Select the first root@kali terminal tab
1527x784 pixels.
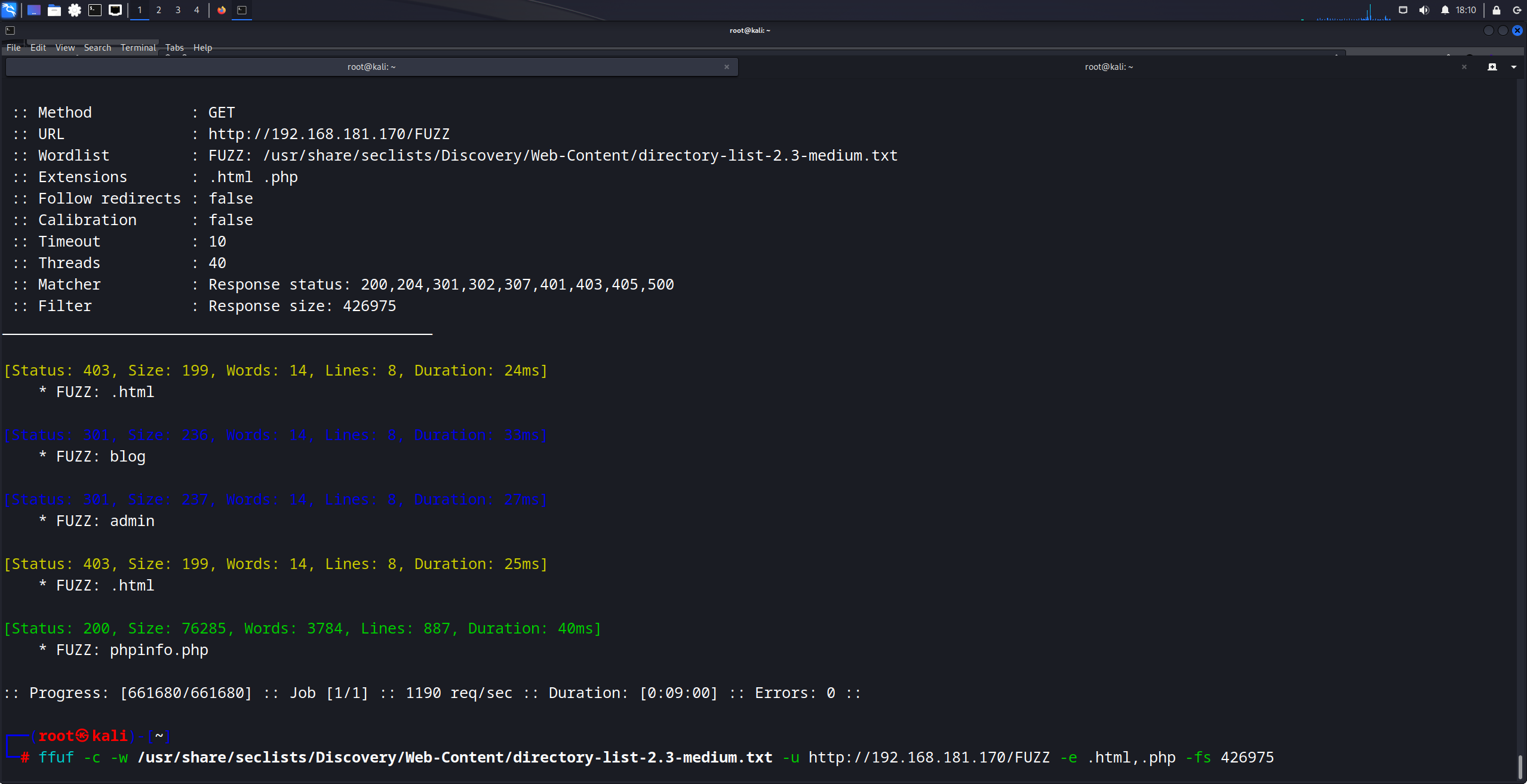tap(371, 67)
